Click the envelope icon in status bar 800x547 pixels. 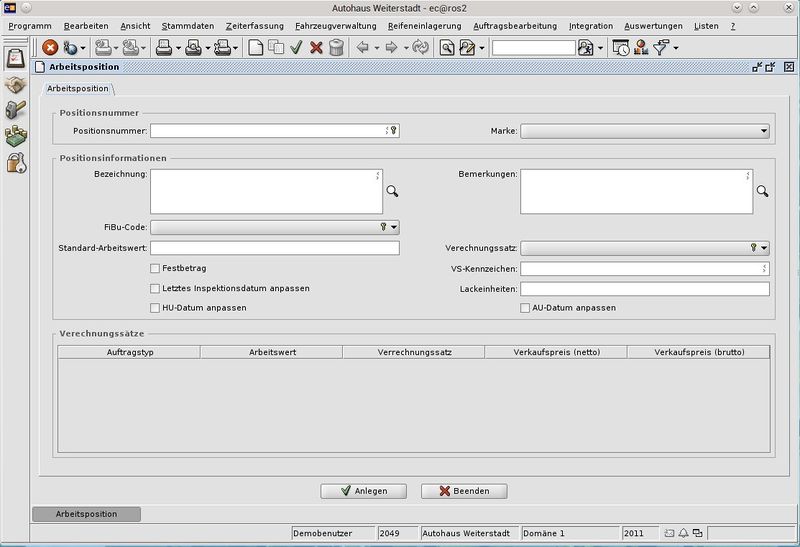[669, 533]
